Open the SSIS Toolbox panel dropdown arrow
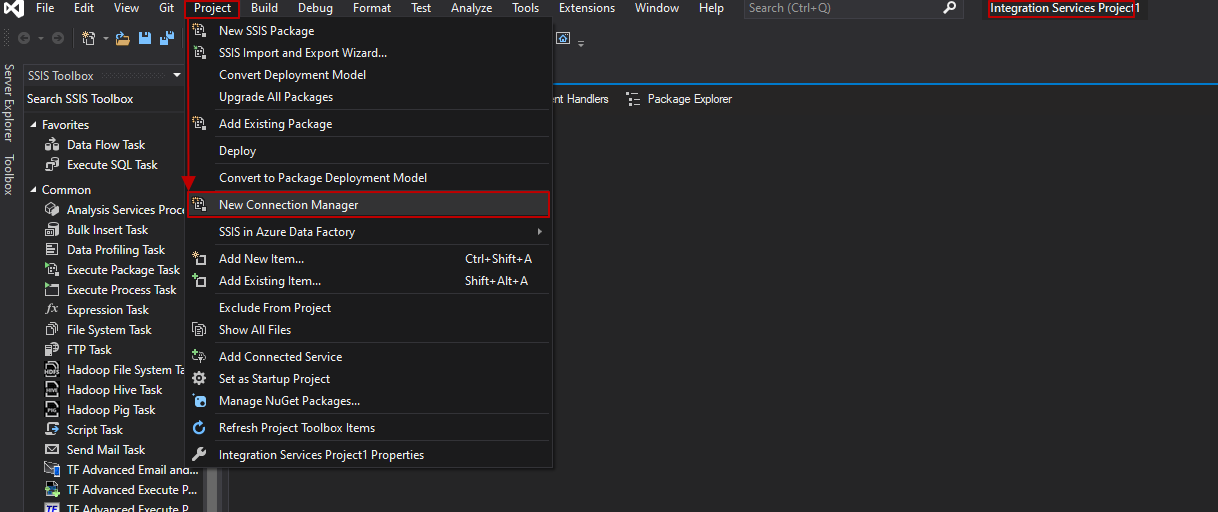Screen dimensions: 1218x512 177,75
